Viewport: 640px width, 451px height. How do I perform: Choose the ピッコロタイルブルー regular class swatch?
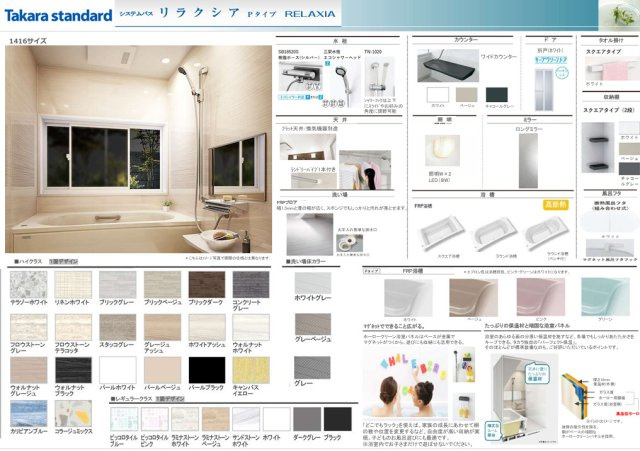[x=124, y=419]
